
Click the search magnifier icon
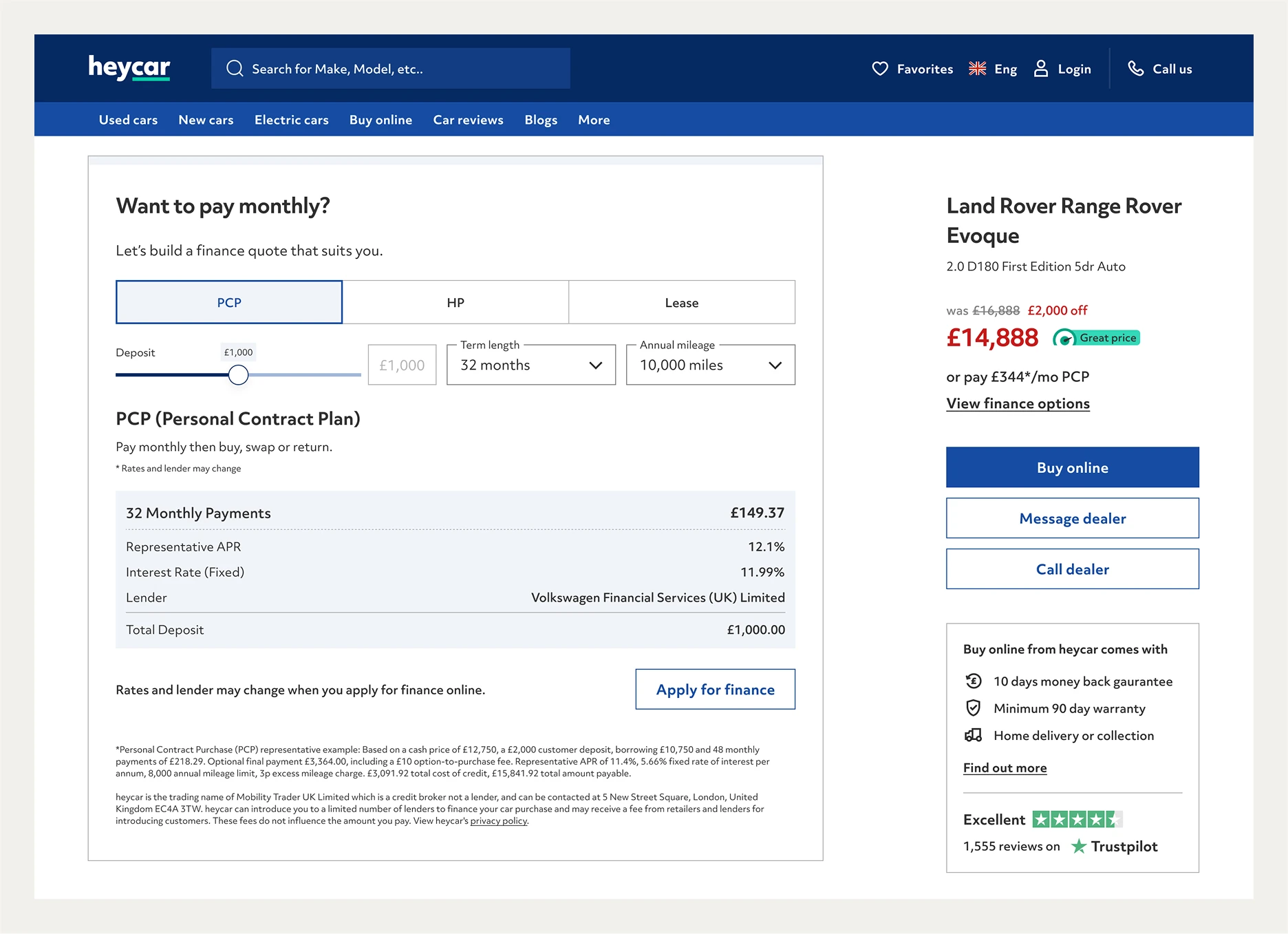click(235, 68)
